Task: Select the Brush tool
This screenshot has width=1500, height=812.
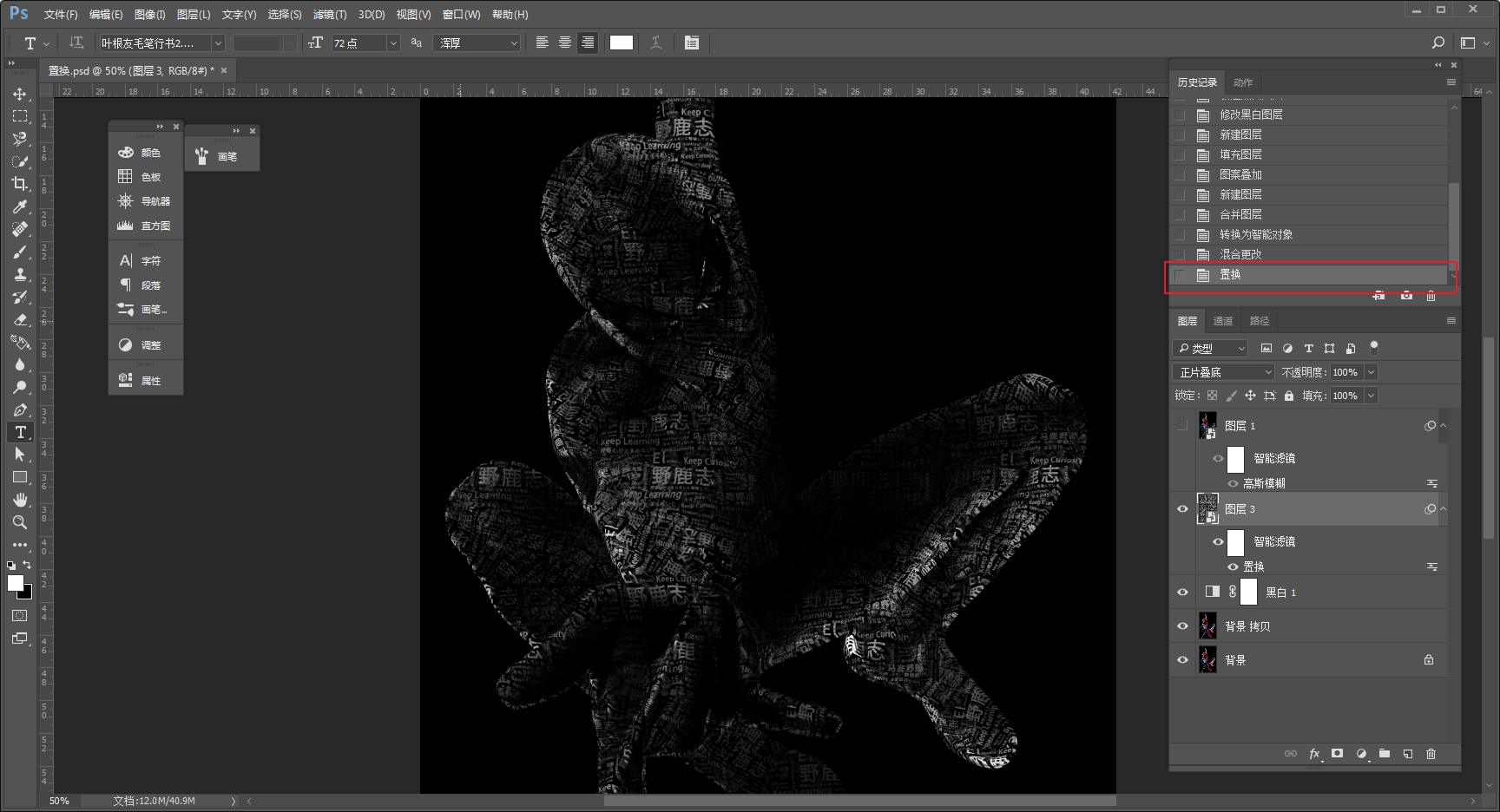Action: point(19,252)
